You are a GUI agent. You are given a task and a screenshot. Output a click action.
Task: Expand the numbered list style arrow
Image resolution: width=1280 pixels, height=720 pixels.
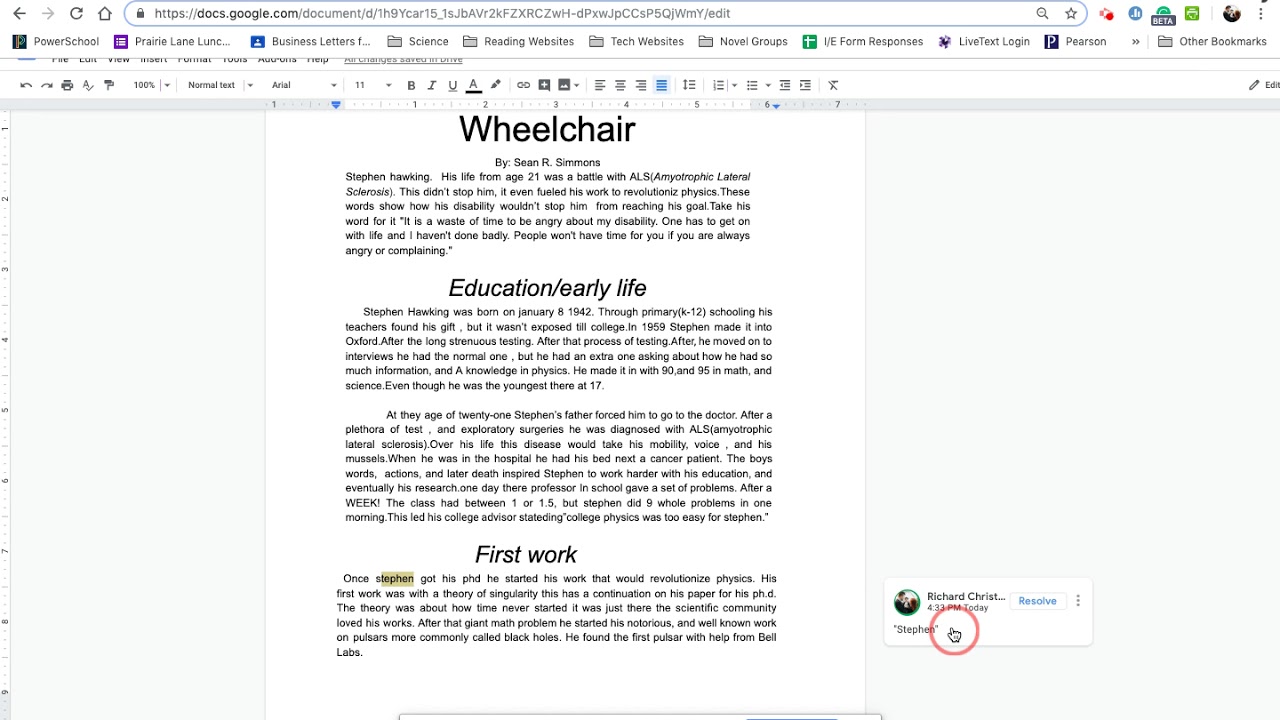tap(734, 85)
